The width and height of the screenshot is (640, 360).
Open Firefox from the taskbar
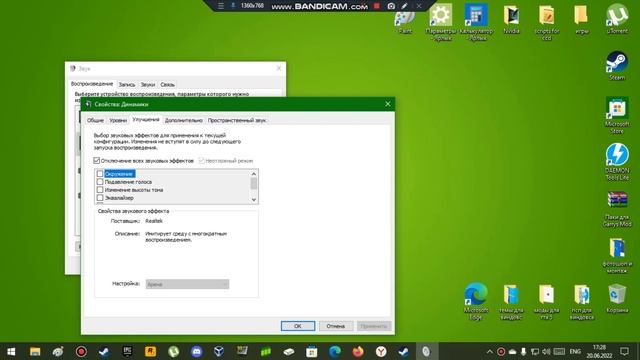(x=358, y=351)
